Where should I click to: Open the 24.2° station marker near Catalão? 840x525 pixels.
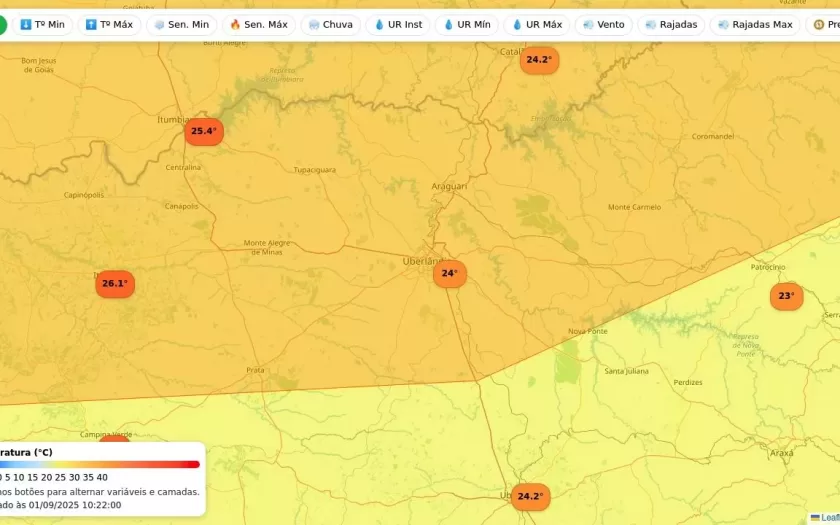[x=538, y=60]
